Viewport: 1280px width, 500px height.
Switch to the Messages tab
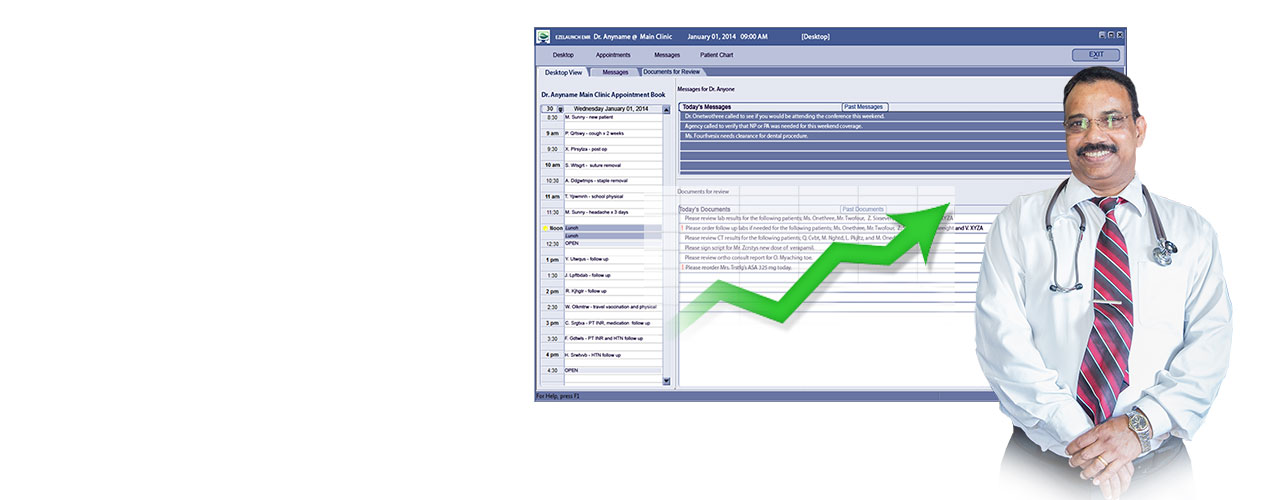615,73
